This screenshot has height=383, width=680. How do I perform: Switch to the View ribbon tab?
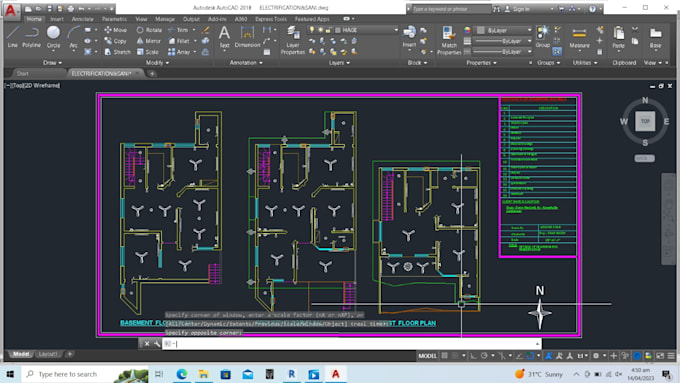pos(141,19)
